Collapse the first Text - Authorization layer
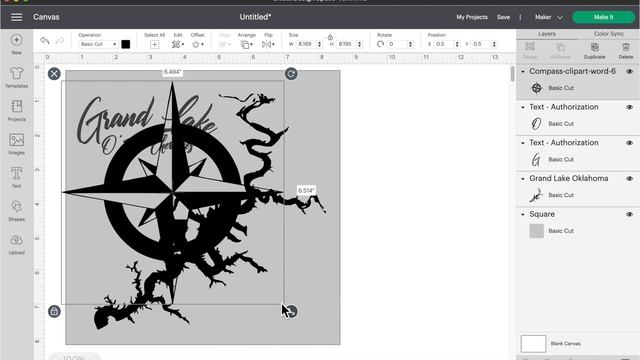Image resolution: width=640 pixels, height=360 pixels. 523,107
